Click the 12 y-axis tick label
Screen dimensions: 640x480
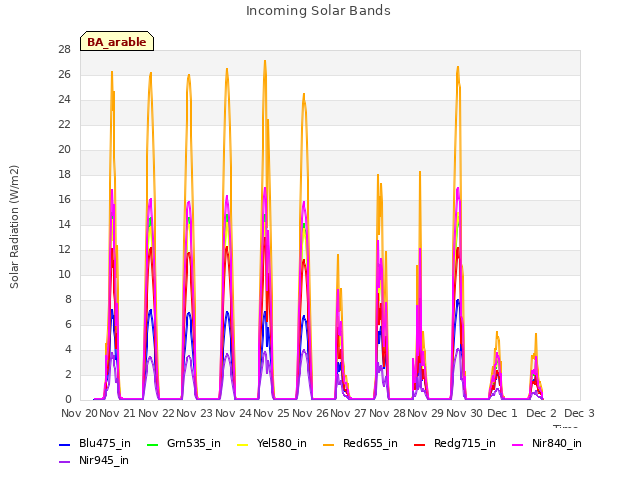coord(64,249)
